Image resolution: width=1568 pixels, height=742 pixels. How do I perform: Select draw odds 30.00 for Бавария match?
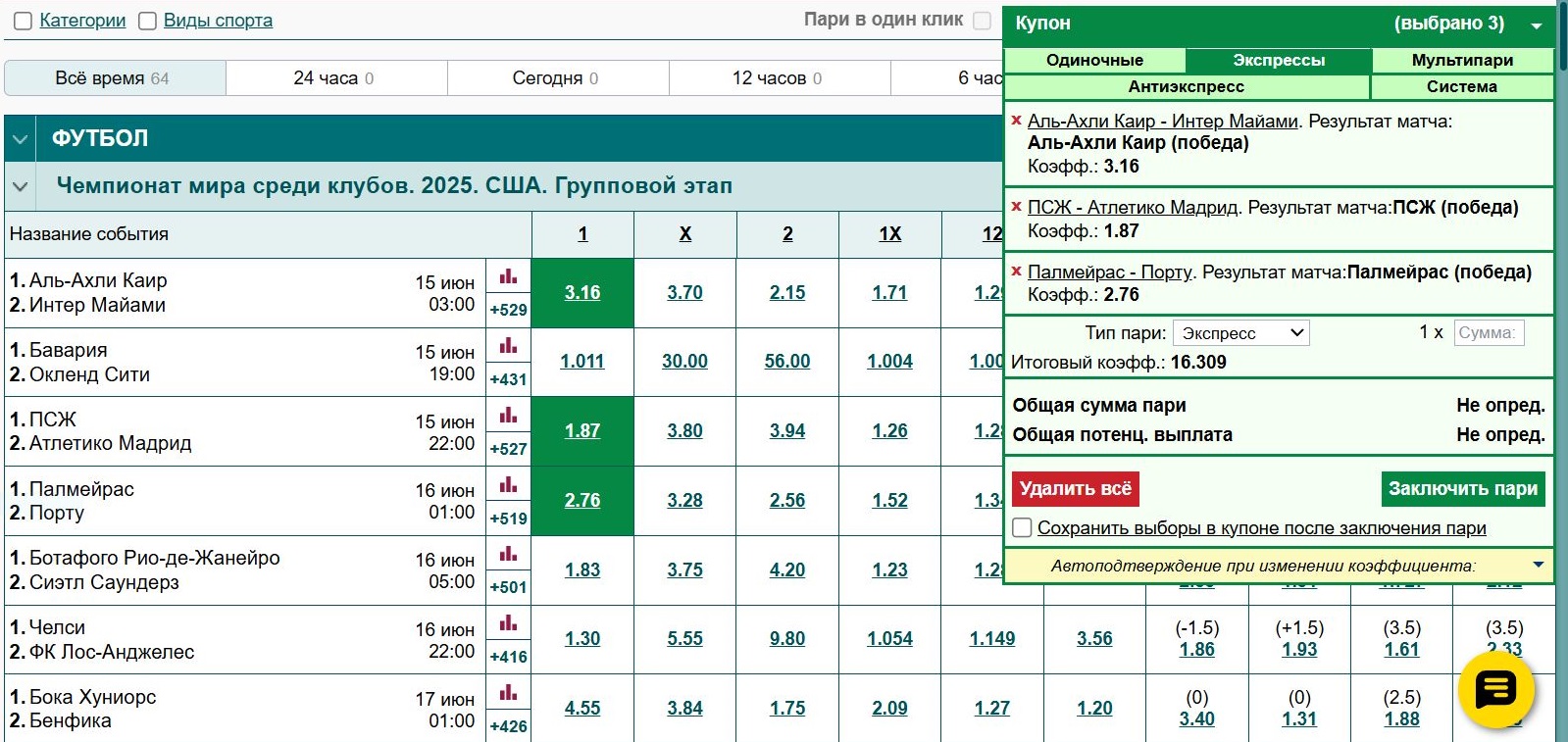(x=684, y=362)
